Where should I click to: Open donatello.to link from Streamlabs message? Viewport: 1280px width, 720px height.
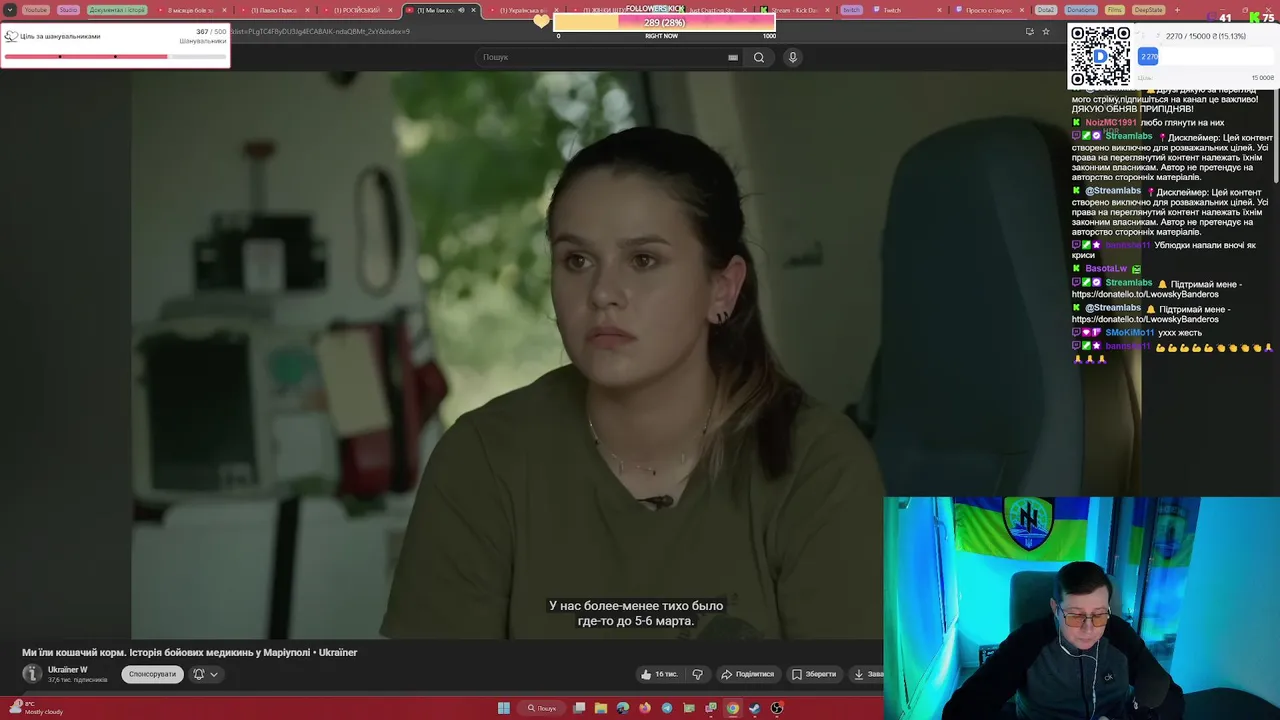[x=1145, y=294]
